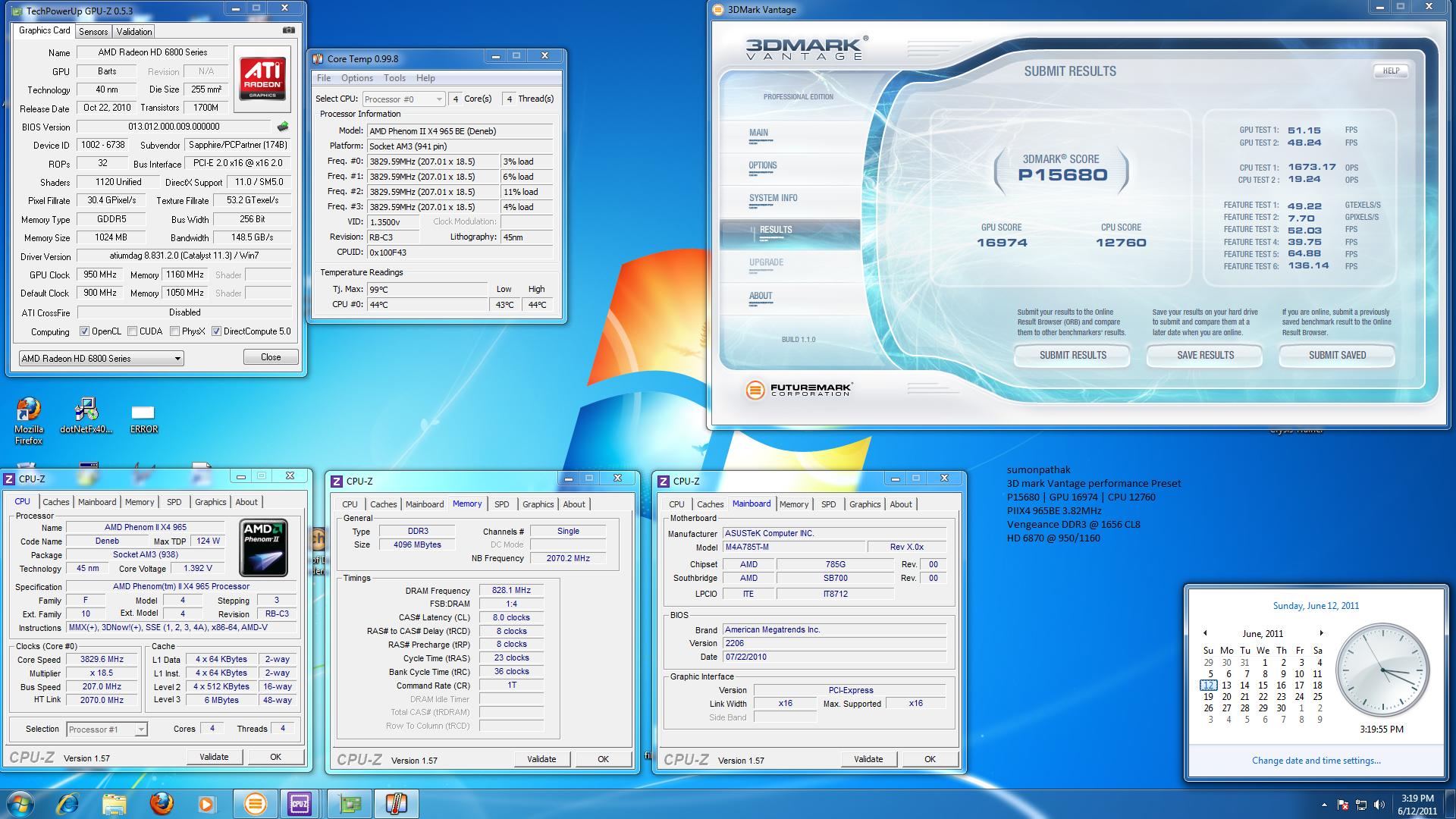
Task: Click the BIOS Version field in GPU-Z
Action: point(174,127)
